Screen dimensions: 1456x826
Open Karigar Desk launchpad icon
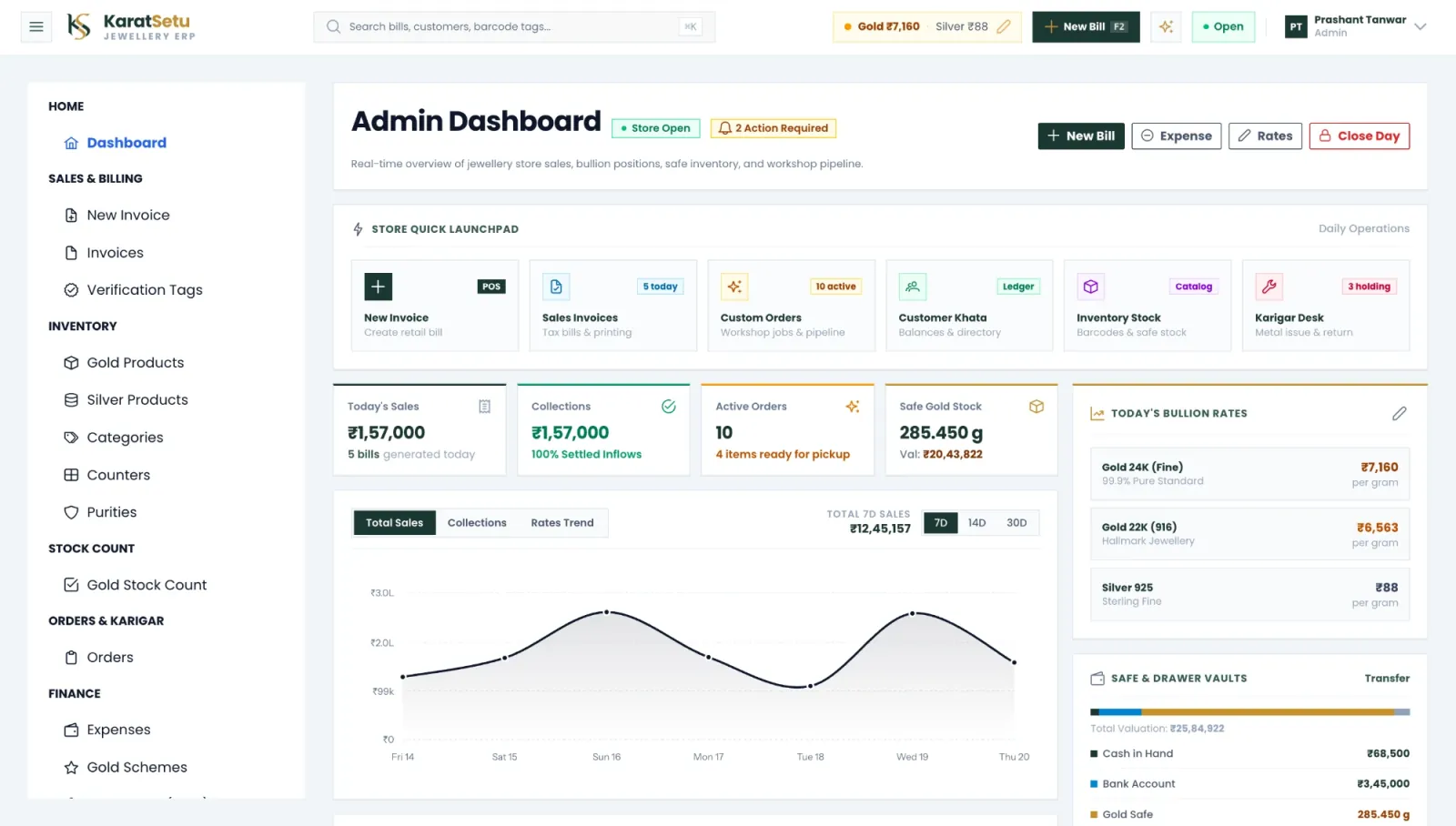1269,287
